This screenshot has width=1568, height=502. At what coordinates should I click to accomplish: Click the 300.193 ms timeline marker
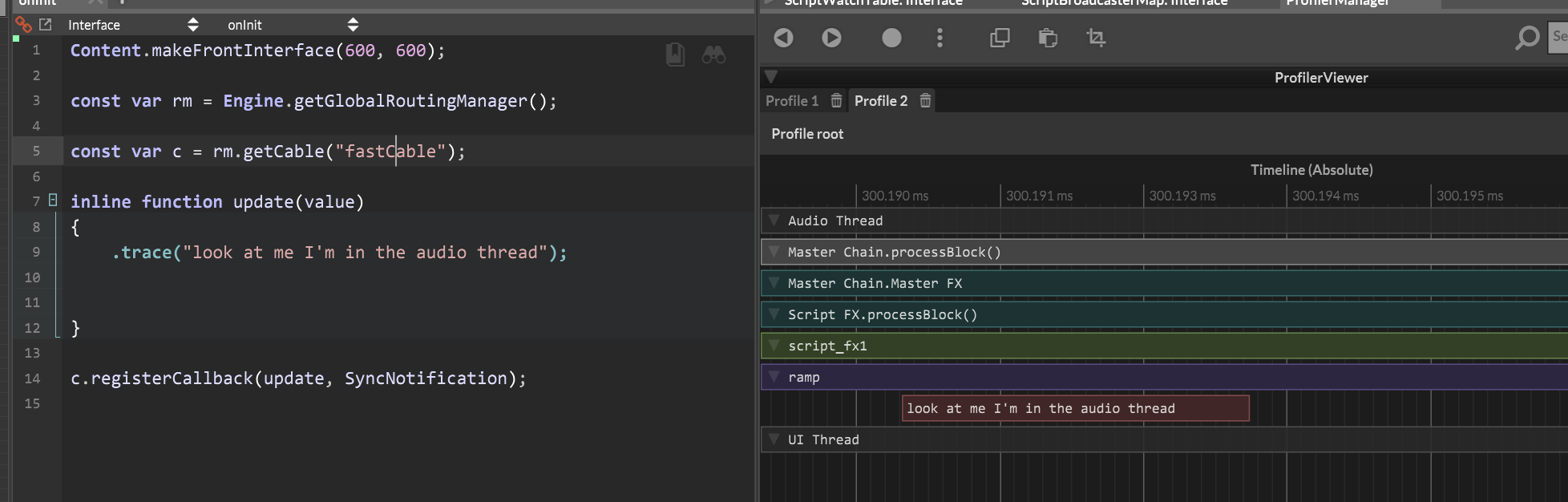[1182, 196]
